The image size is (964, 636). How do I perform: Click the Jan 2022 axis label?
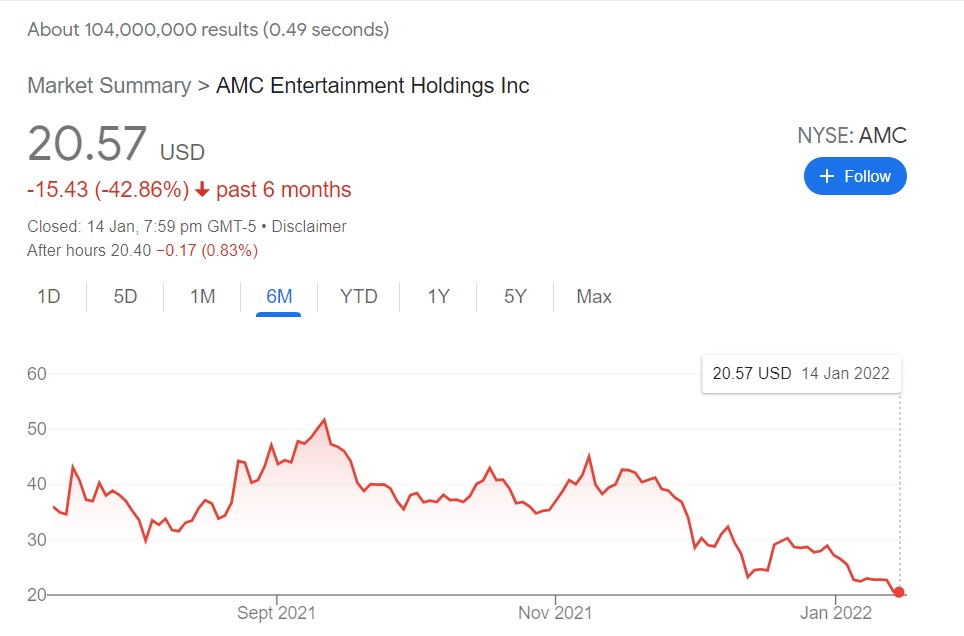(x=831, y=613)
